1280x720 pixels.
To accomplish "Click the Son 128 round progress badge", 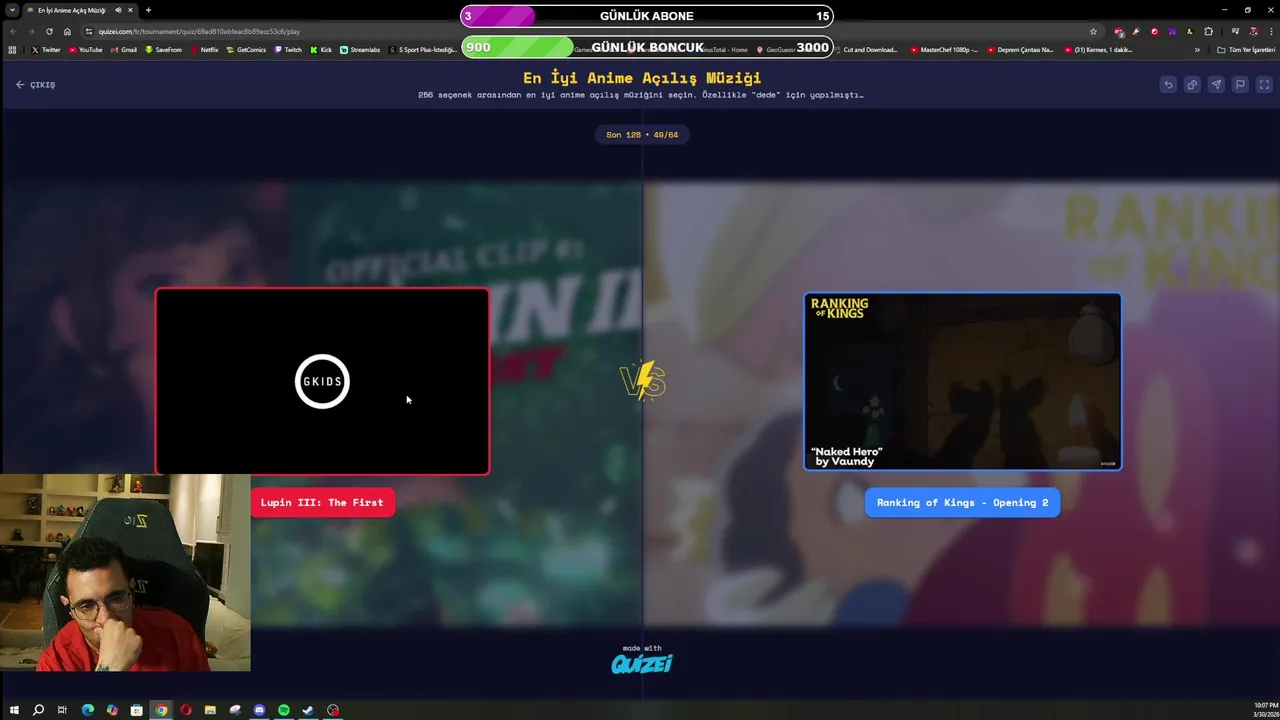I will (x=642, y=135).
